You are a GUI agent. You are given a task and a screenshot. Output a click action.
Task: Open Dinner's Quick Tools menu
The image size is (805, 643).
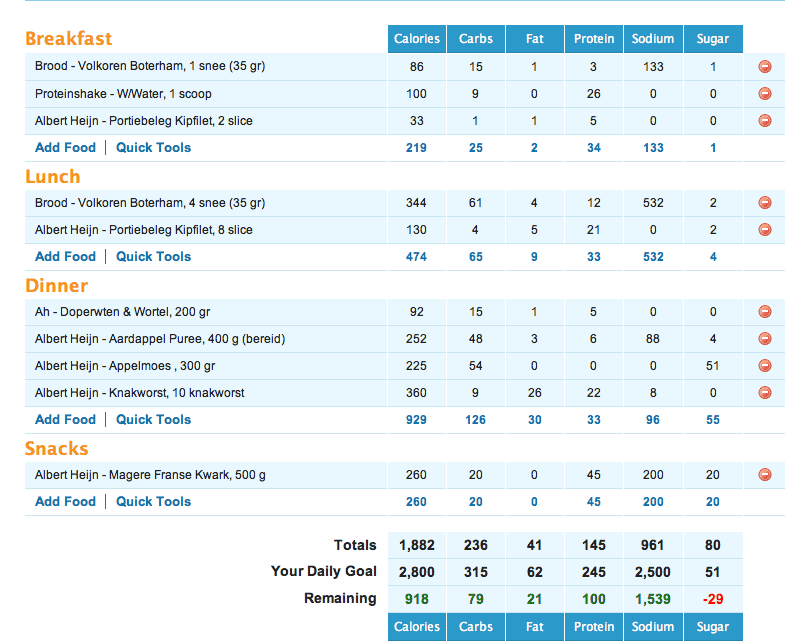tap(153, 420)
